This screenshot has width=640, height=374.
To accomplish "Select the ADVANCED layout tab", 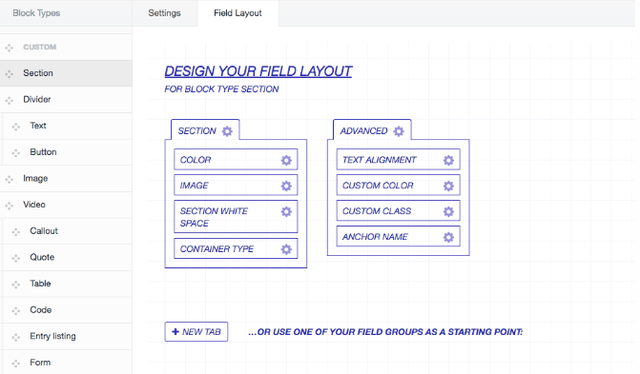I will tap(372, 130).
